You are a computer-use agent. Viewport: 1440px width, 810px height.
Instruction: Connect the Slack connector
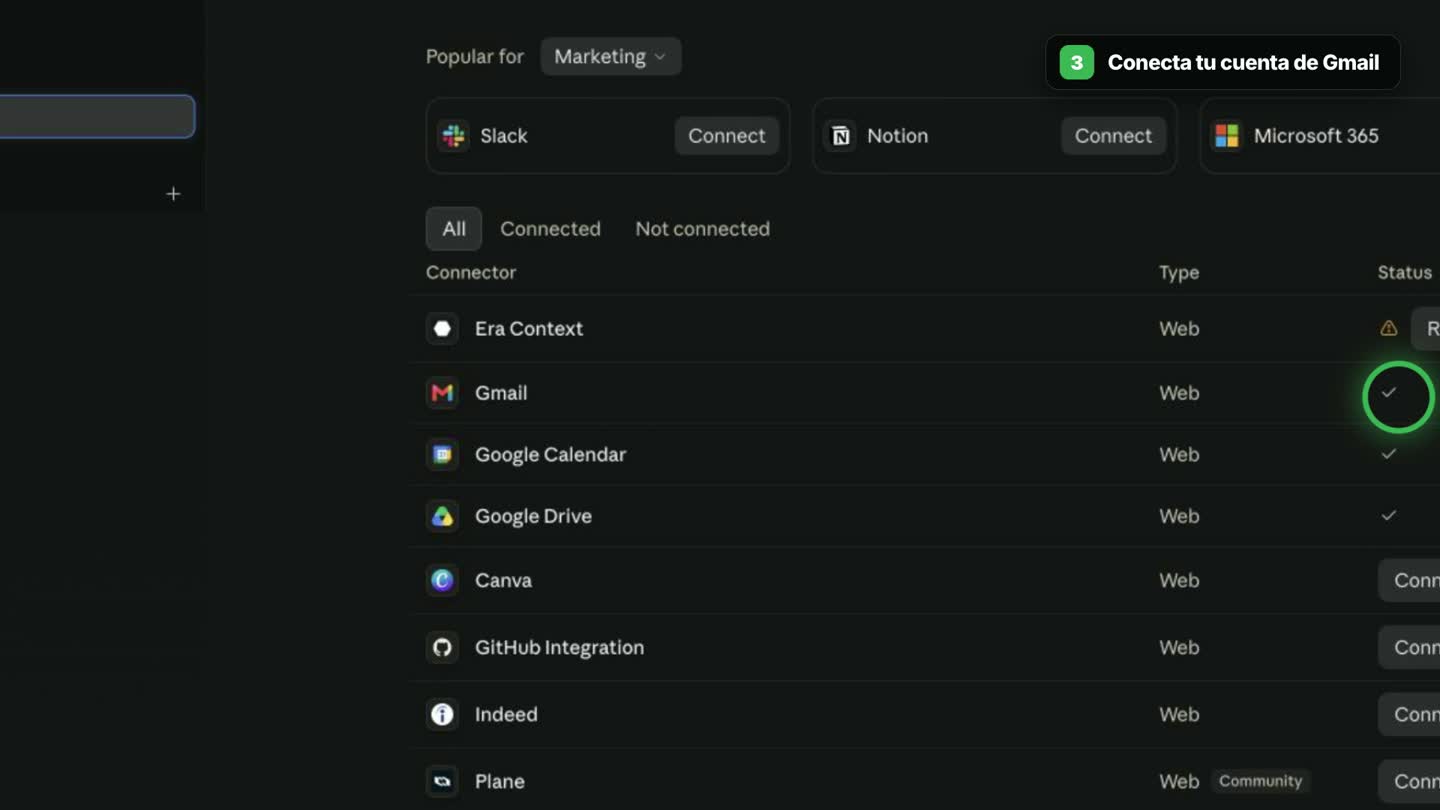tap(727, 136)
